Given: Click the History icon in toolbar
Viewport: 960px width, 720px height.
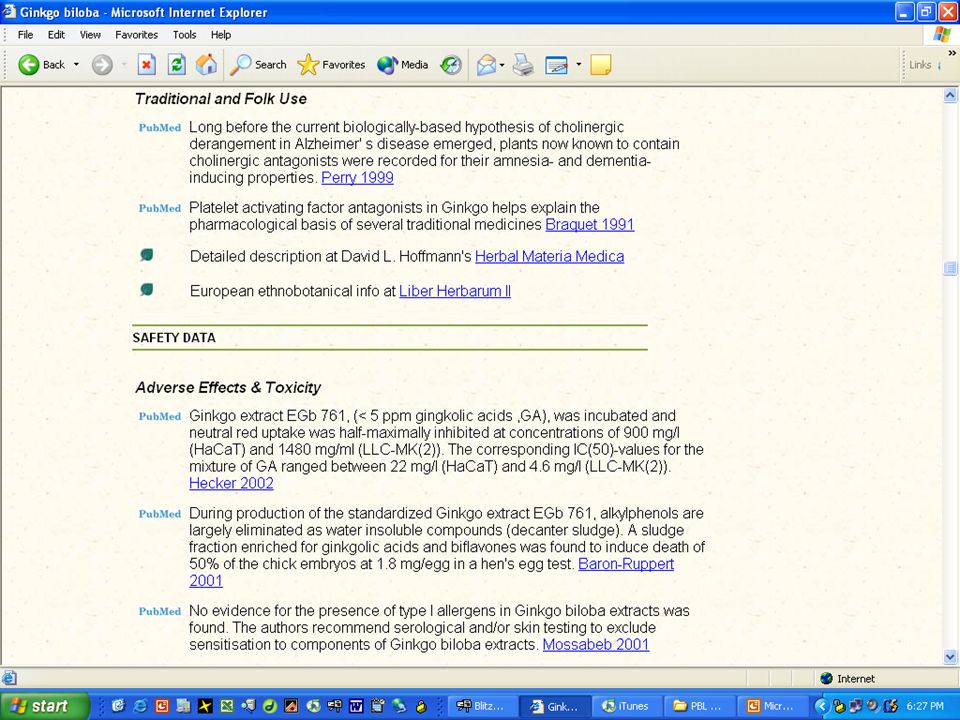Looking at the screenshot, I should point(451,64).
